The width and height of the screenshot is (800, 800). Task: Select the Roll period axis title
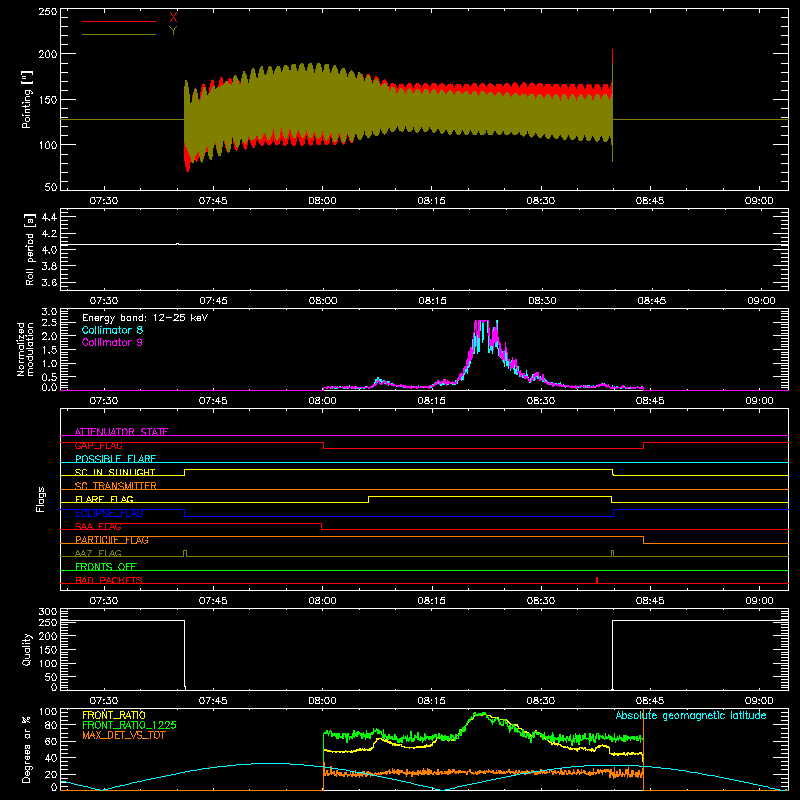pos(30,249)
